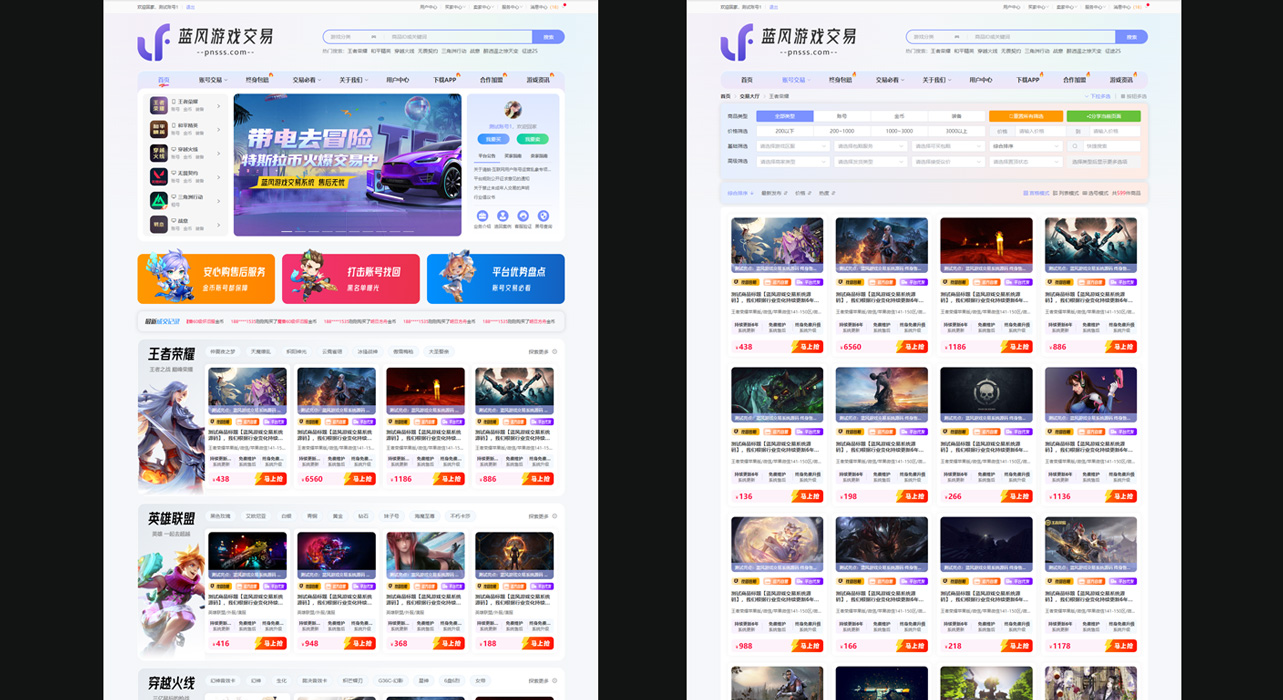Expand the 游戏区服 selection dropdown
Image resolution: width=1283 pixels, height=700 pixels.
pyautogui.click(x=791, y=147)
